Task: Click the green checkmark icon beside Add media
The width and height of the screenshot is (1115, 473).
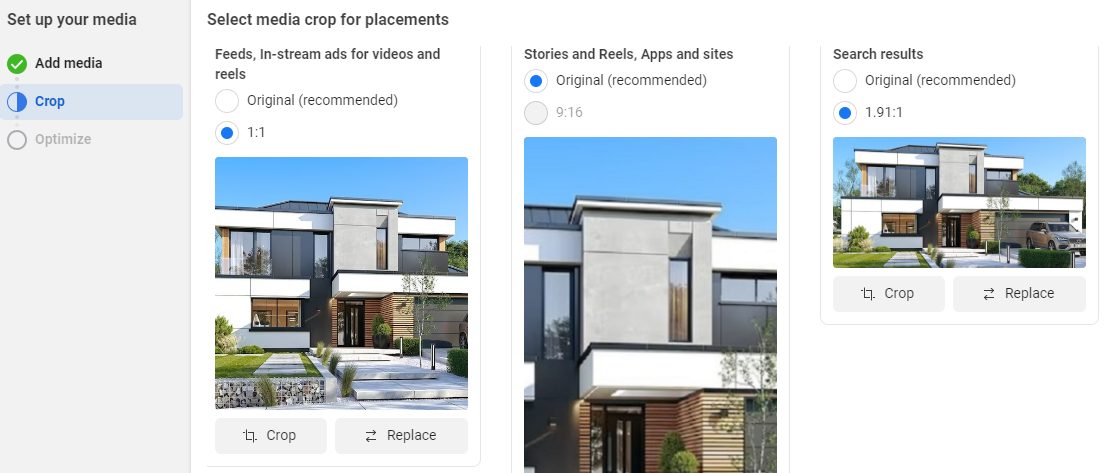Action: click(17, 64)
